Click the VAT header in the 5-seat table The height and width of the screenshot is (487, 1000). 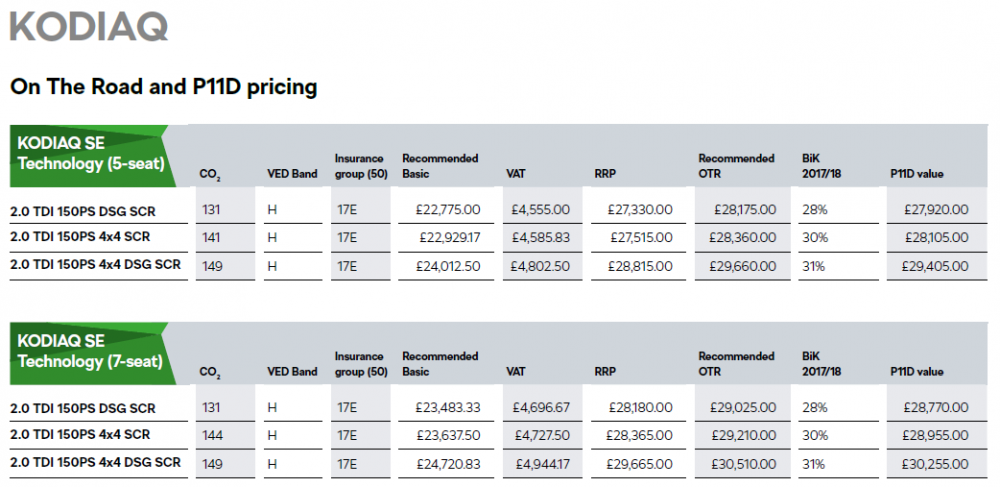click(x=515, y=174)
